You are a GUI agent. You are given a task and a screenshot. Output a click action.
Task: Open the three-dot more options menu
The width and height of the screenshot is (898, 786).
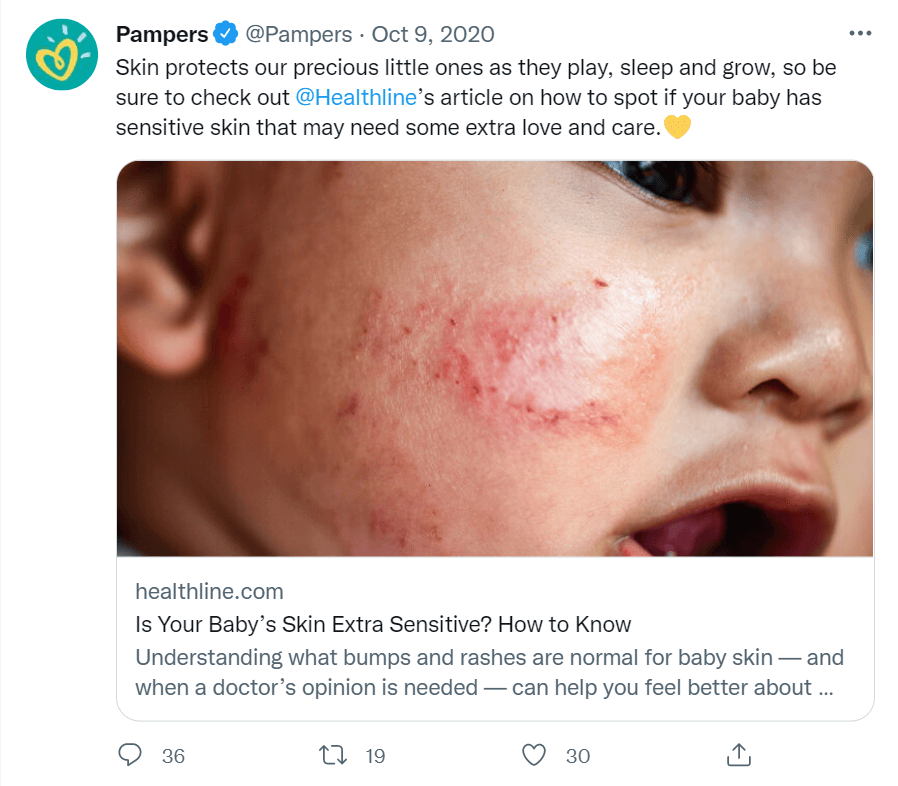pos(860,33)
